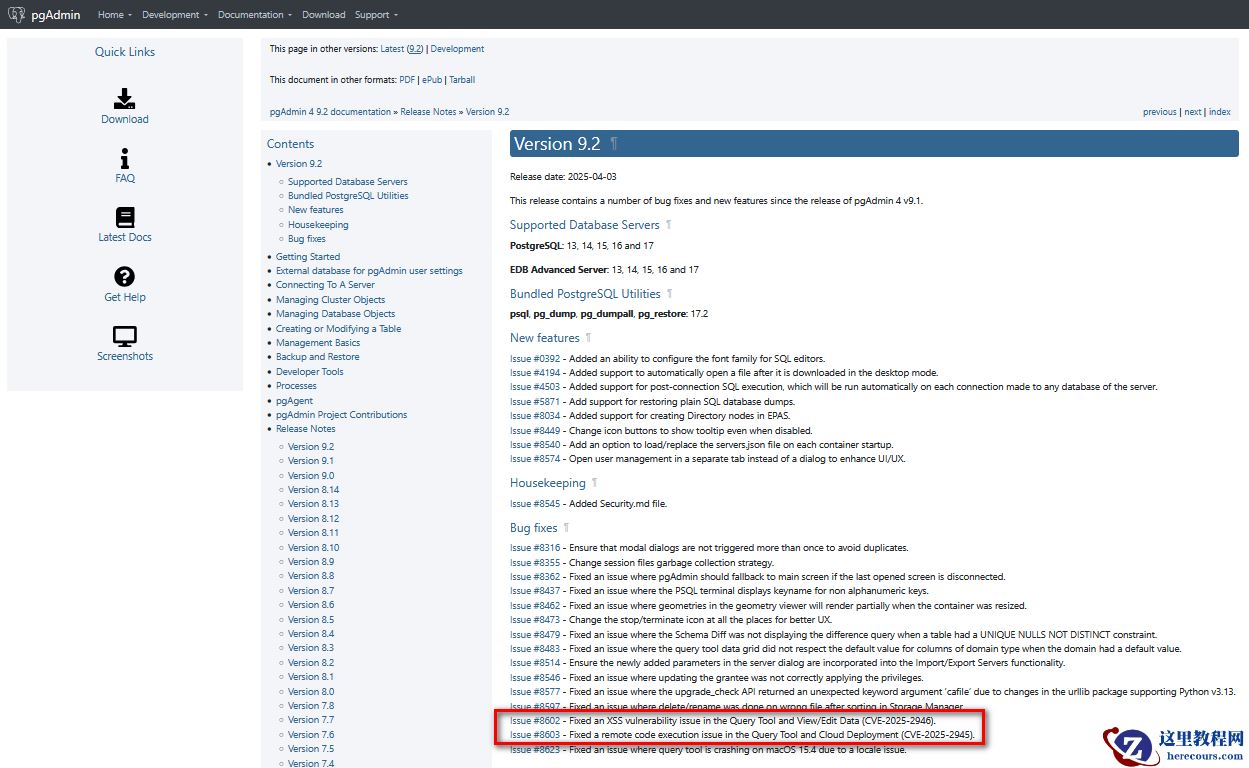
Task: Select Creating or Modifying a Table
Action: 338,329
